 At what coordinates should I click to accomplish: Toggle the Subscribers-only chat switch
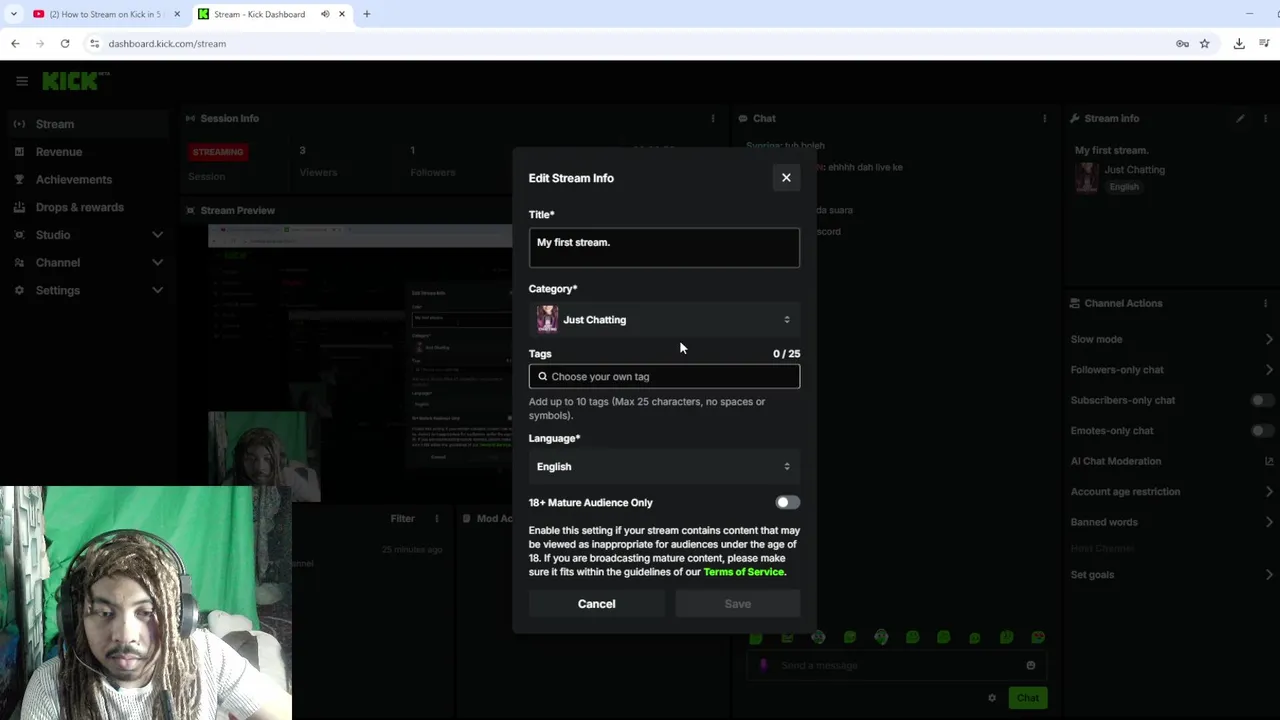coord(1263,400)
